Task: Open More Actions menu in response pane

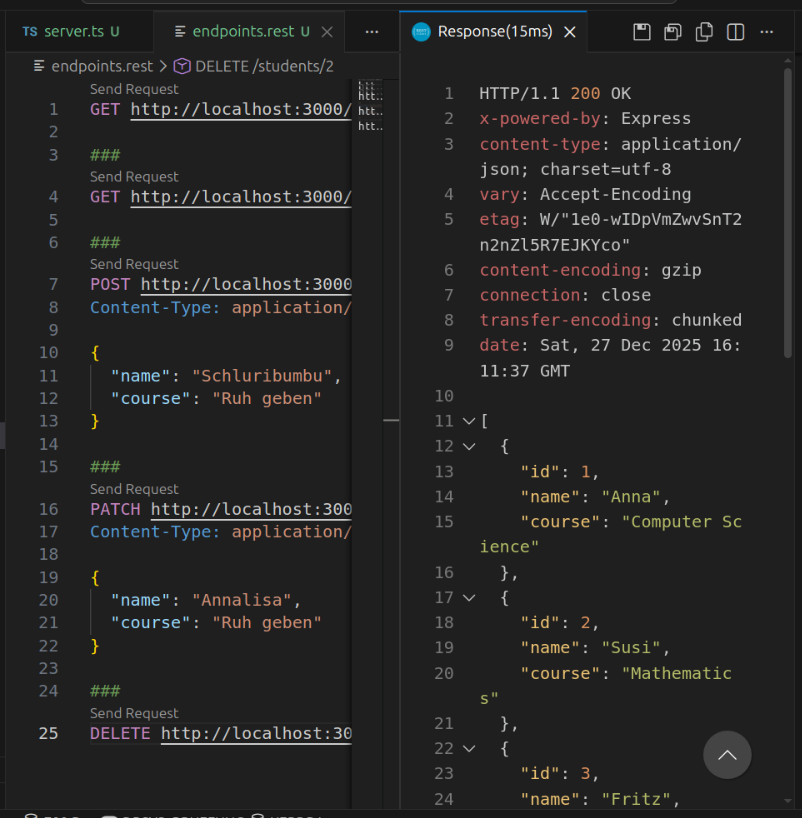Action: (x=767, y=32)
